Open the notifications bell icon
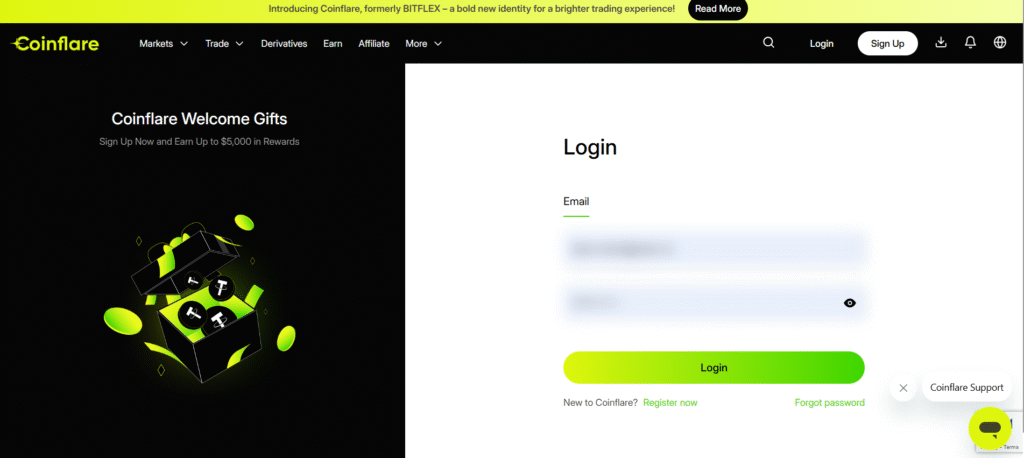The width and height of the screenshot is (1024, 458). [970, 43]
